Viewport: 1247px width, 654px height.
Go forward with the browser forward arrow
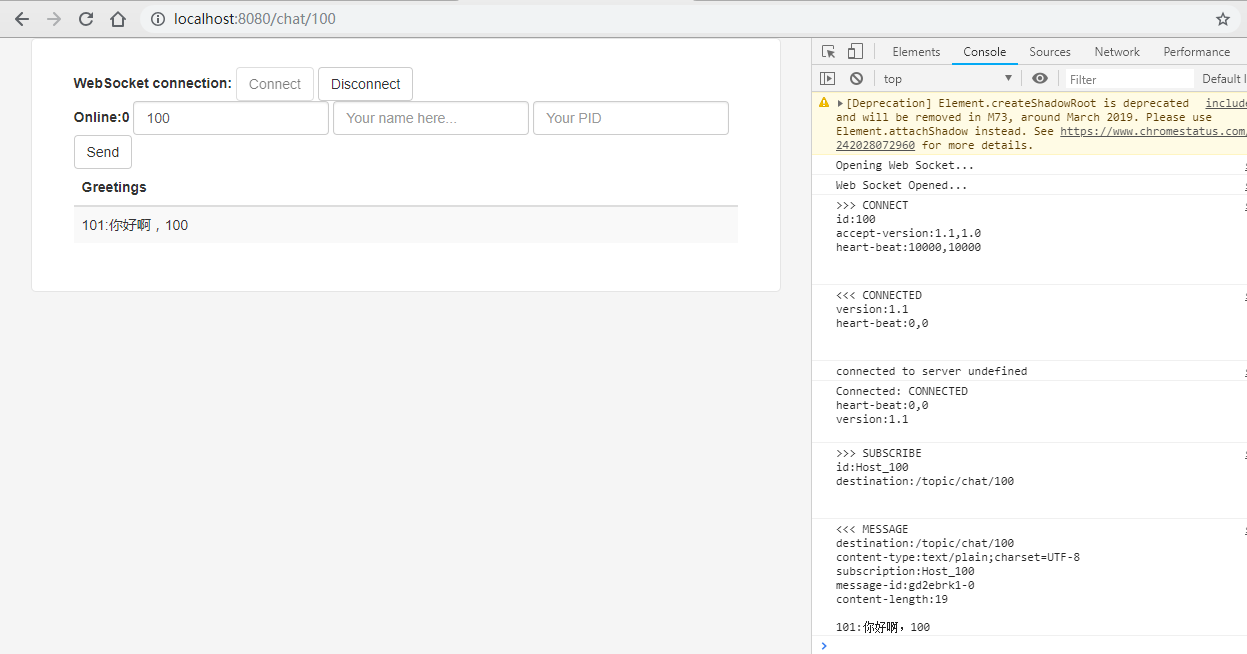pos(54,19)
